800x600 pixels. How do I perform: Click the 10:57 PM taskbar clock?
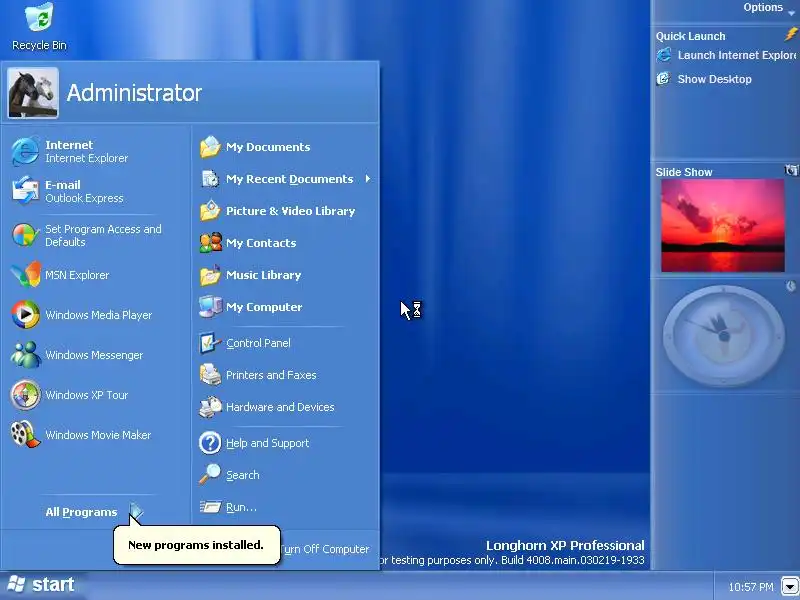(751, 587)
